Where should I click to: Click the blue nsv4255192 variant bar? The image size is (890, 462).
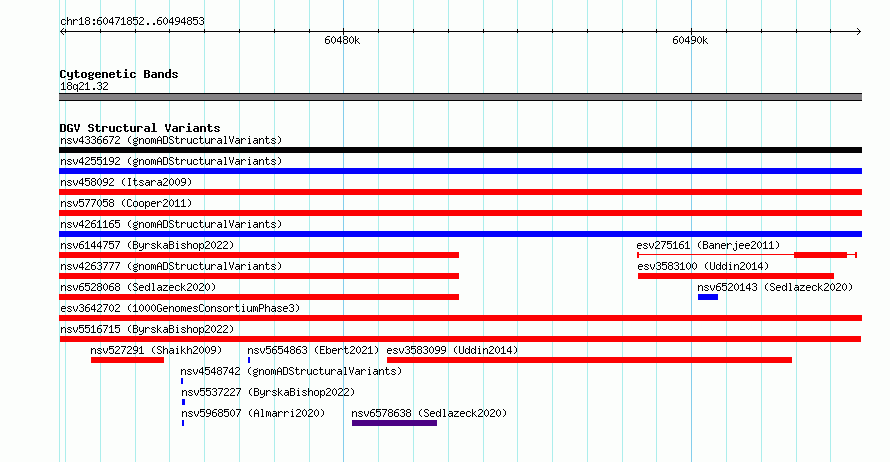click(460, 171)
